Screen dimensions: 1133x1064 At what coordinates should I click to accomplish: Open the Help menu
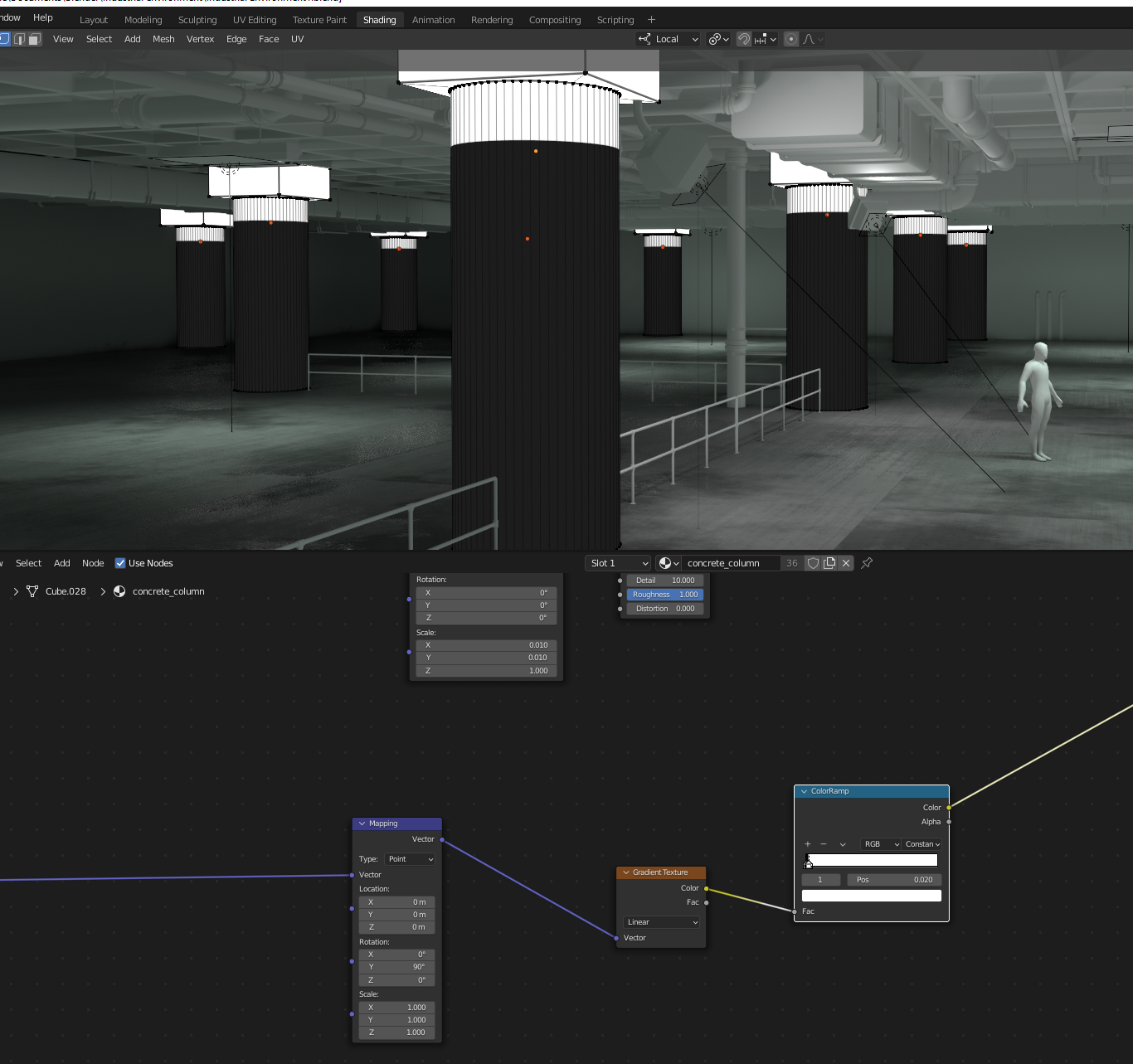pyautogui.click(x=43, y=17)
